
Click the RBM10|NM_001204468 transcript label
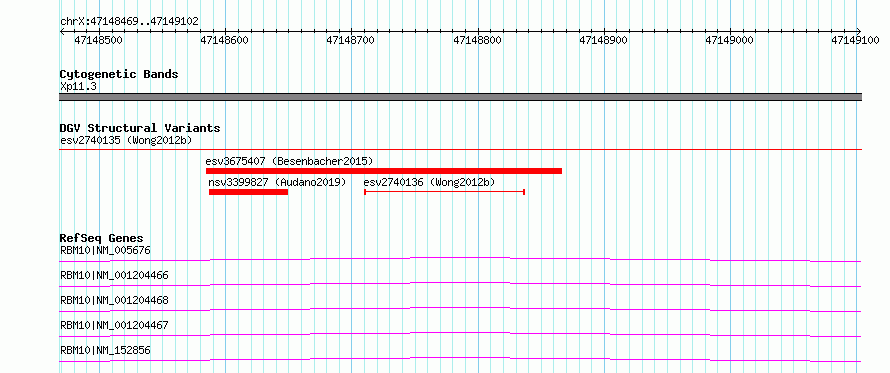[x=114, y=300]
